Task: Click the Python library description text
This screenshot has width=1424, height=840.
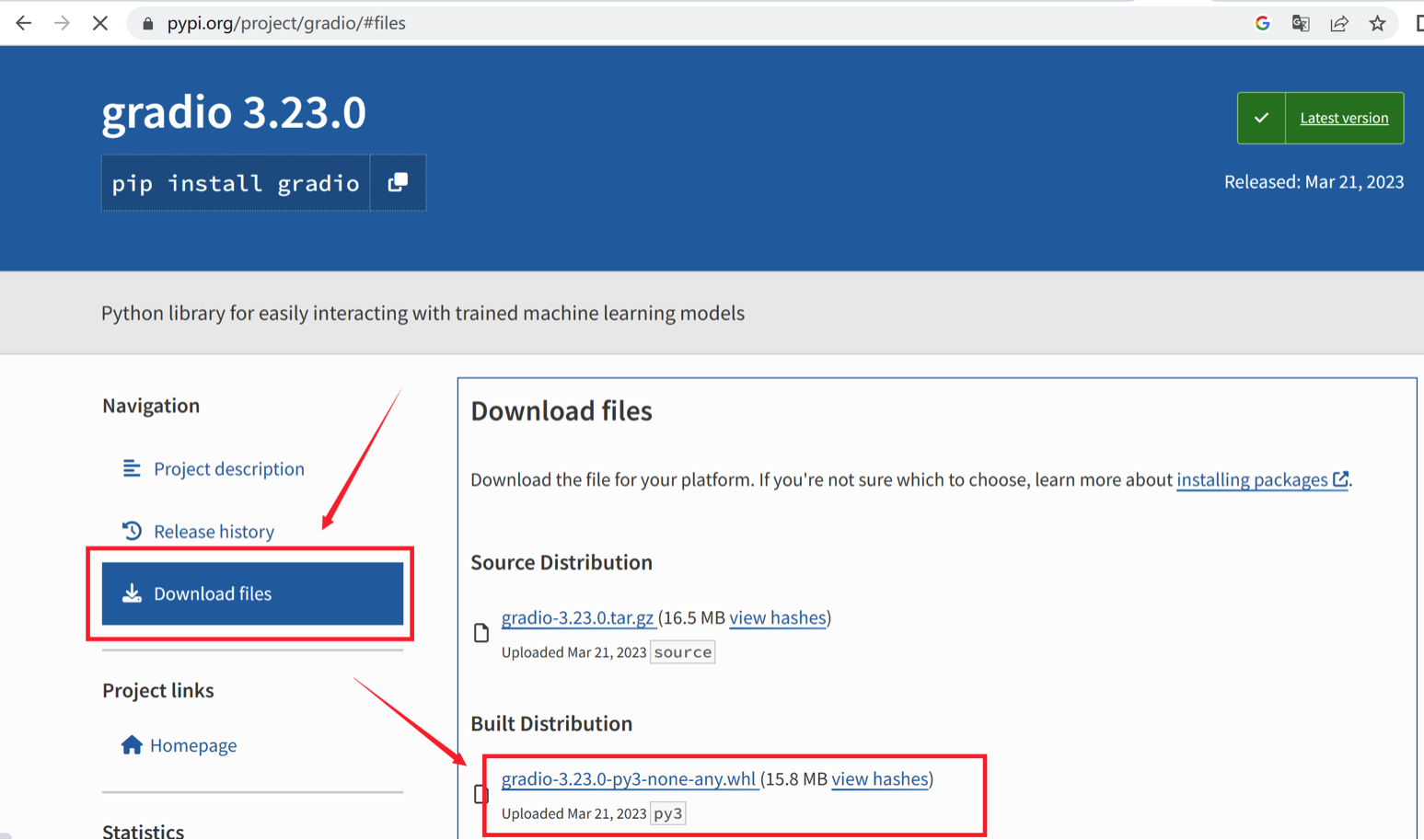Action: point(423,313)
